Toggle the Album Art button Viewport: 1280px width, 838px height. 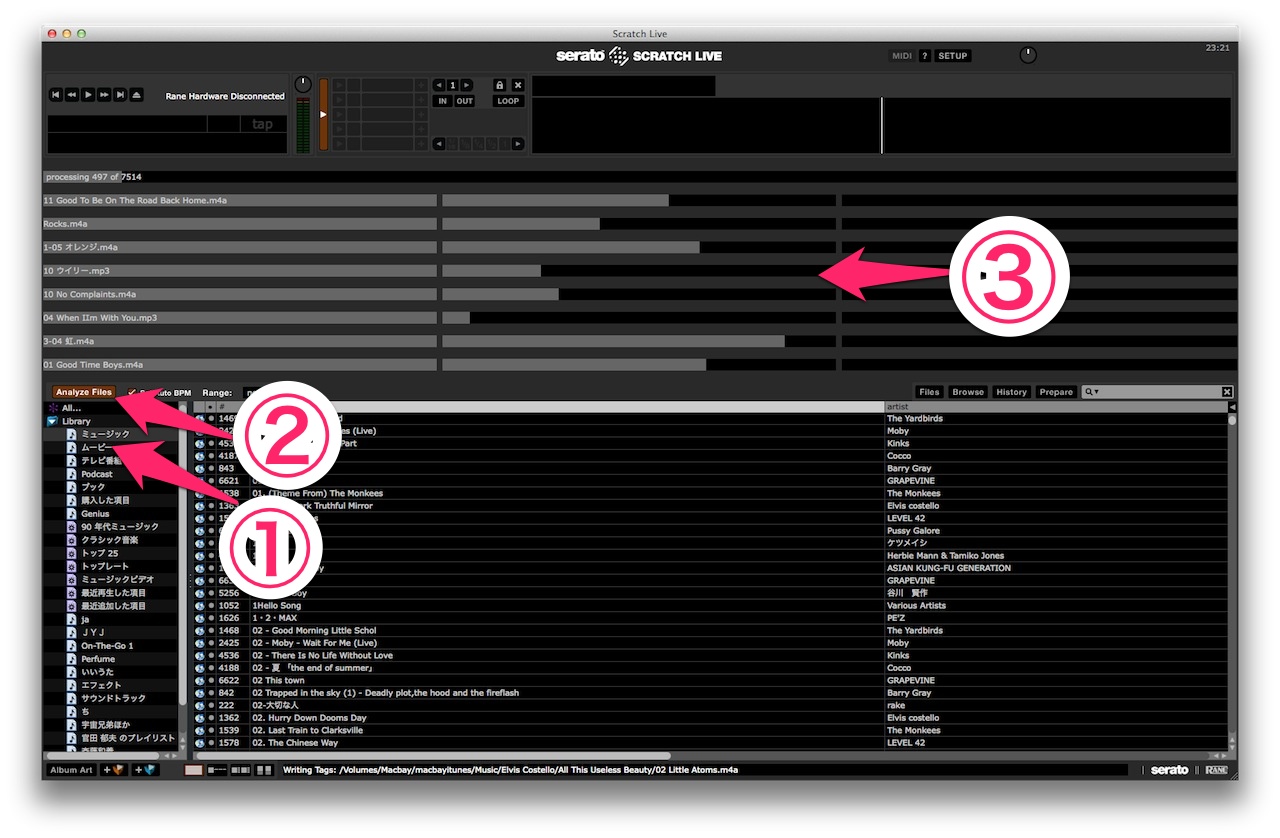click(x=72, y=770)
